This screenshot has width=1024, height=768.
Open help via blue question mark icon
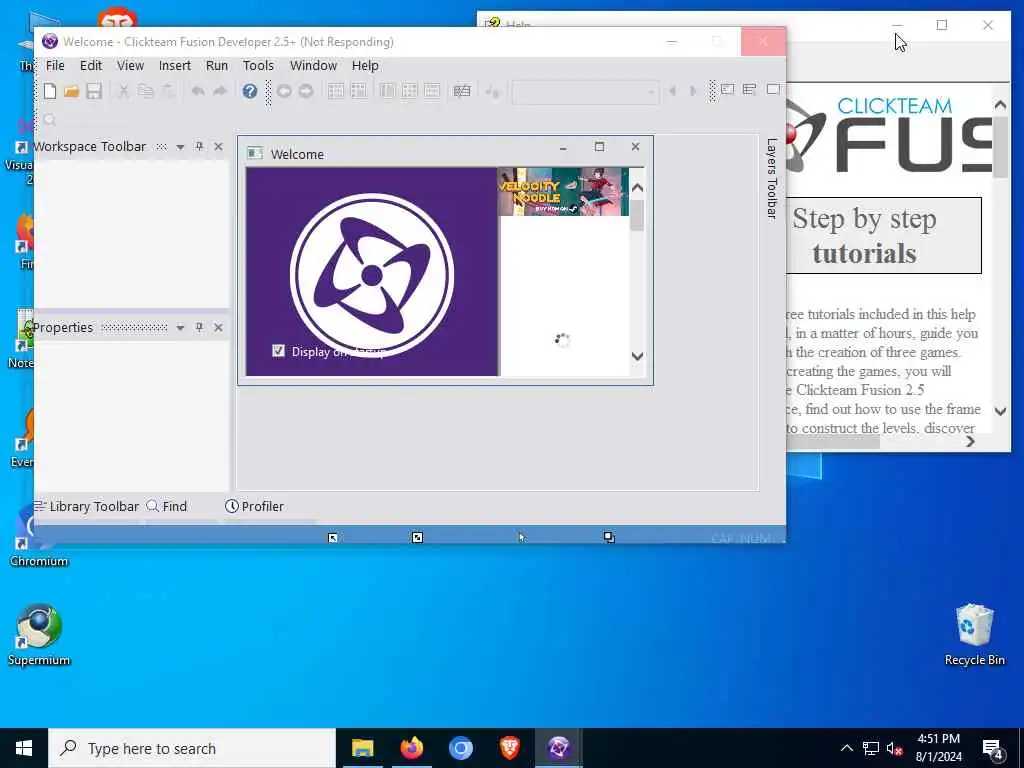249,91
